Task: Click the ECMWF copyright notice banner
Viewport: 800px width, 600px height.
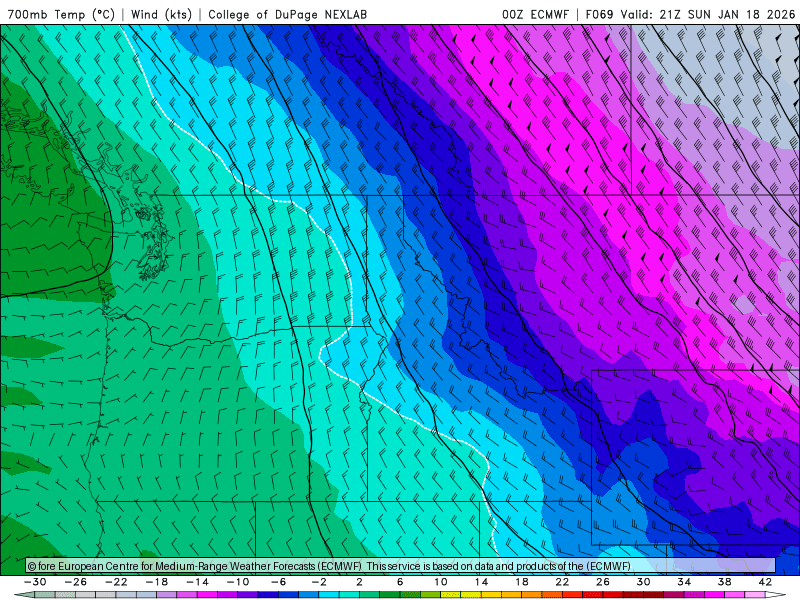Action: tap(400, 566)
